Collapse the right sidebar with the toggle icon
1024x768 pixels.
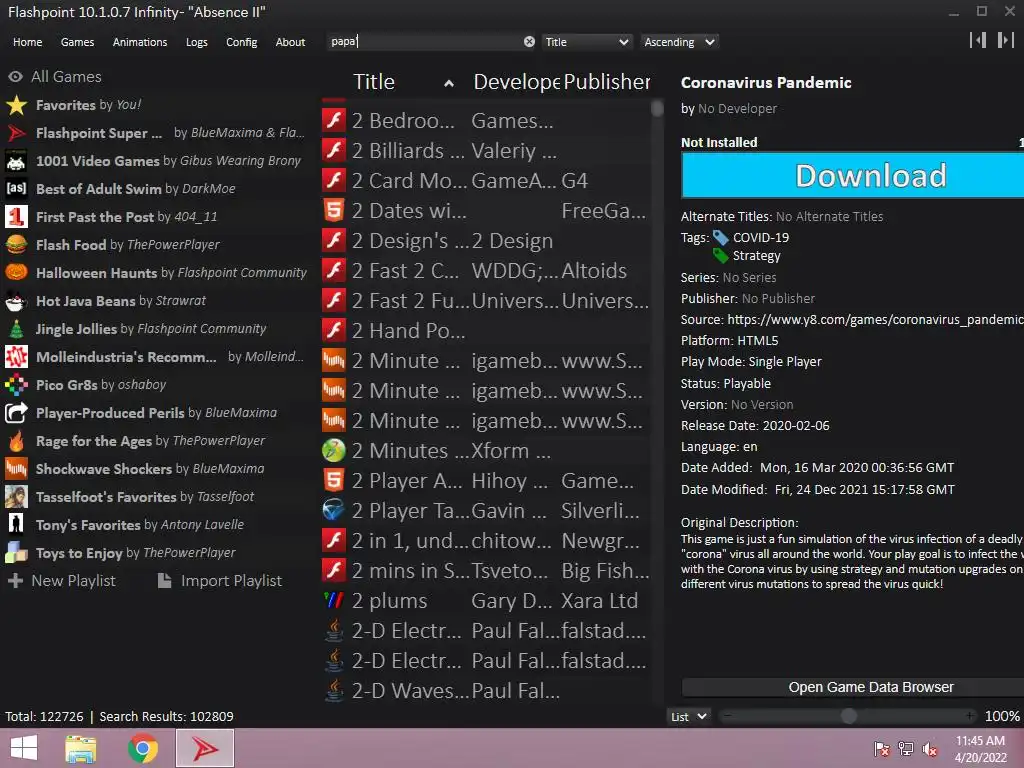click(1006, 40)
